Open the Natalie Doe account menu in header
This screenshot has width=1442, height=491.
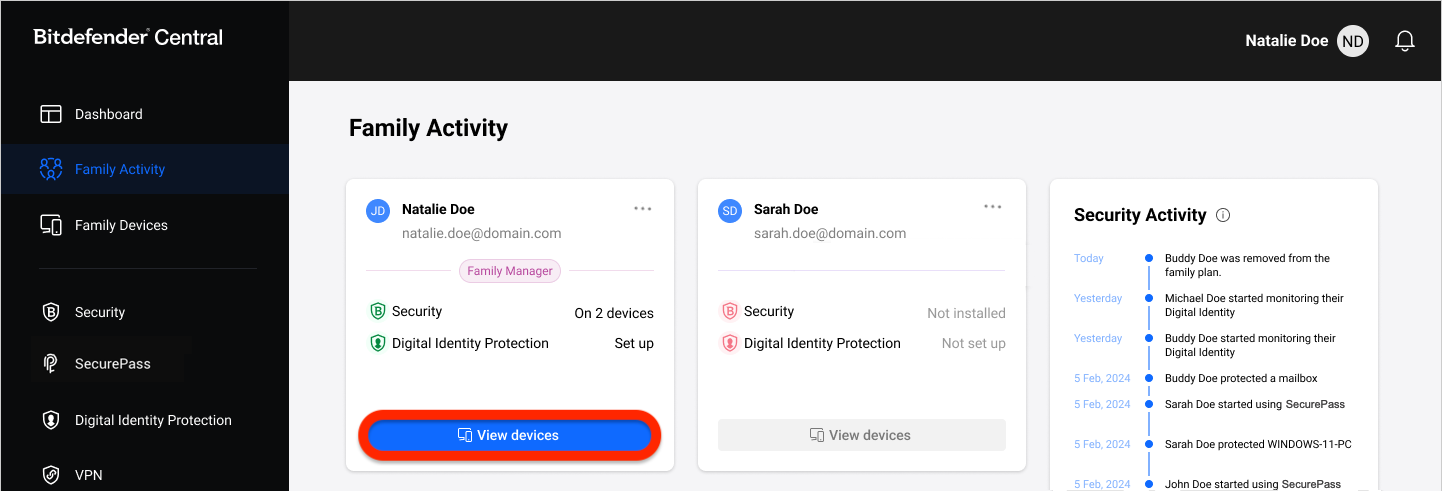pos(1287,41)
